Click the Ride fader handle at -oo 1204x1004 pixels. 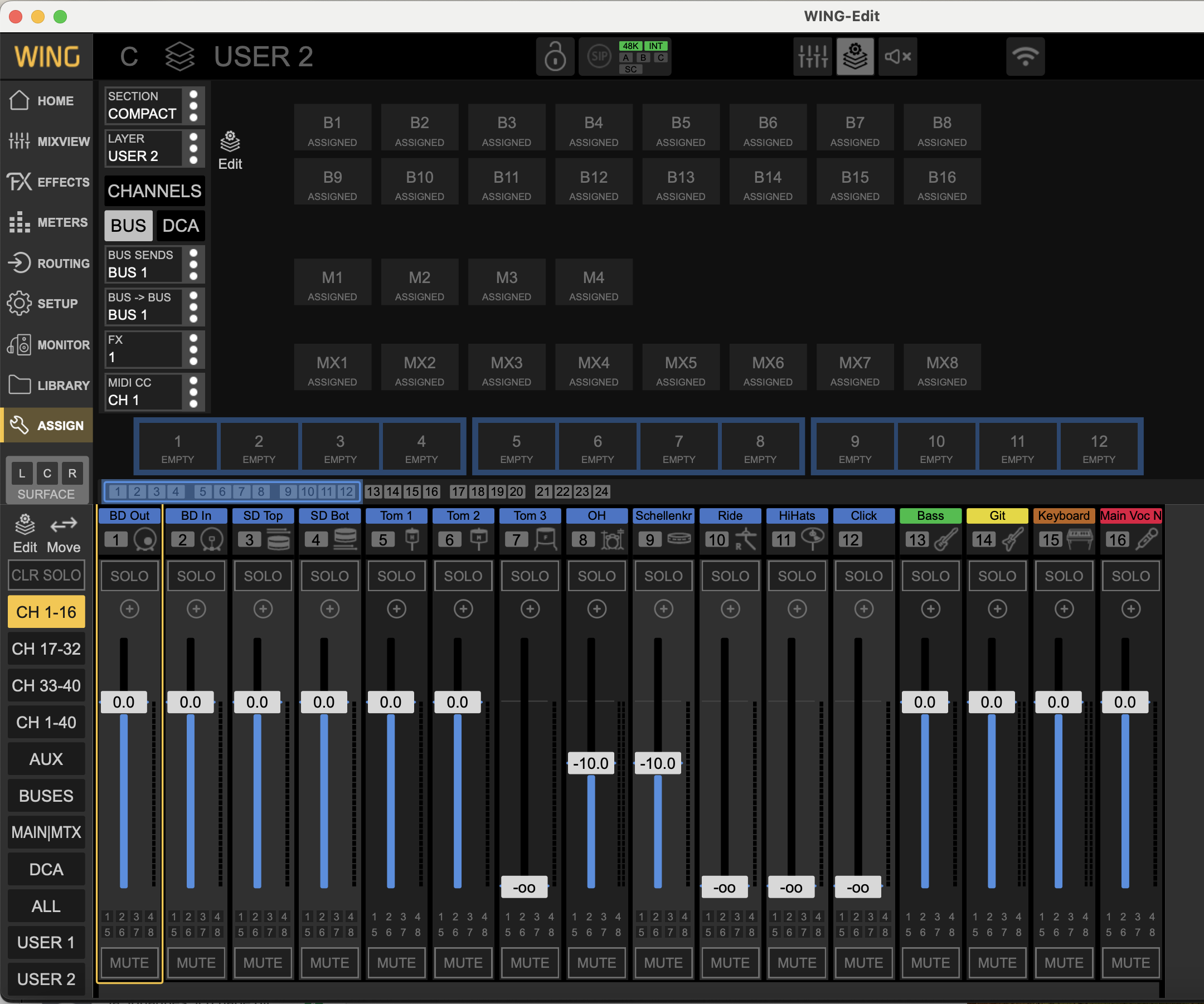coord(724,887)
